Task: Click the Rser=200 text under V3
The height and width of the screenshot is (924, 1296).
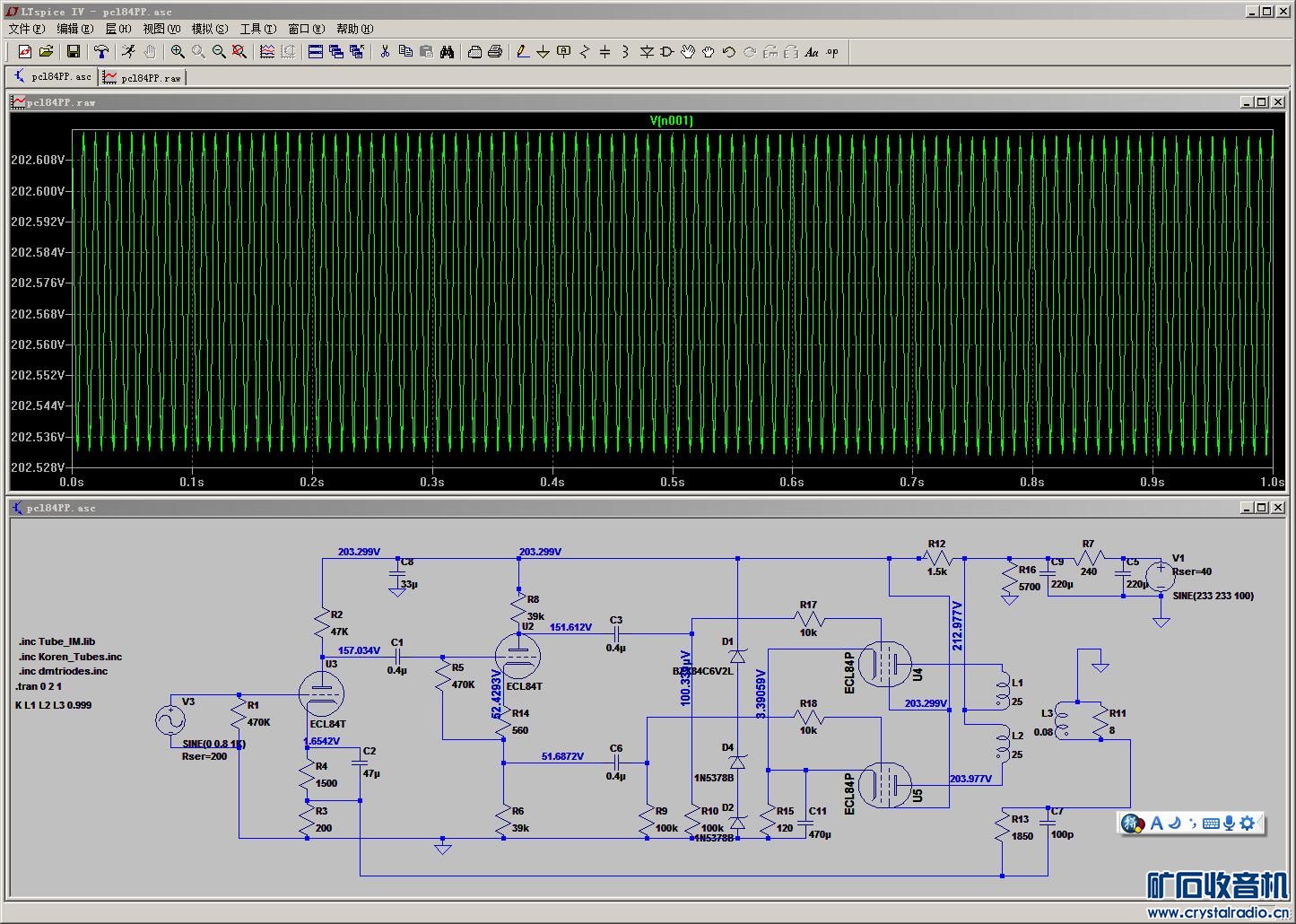Action: pos(204,756)
